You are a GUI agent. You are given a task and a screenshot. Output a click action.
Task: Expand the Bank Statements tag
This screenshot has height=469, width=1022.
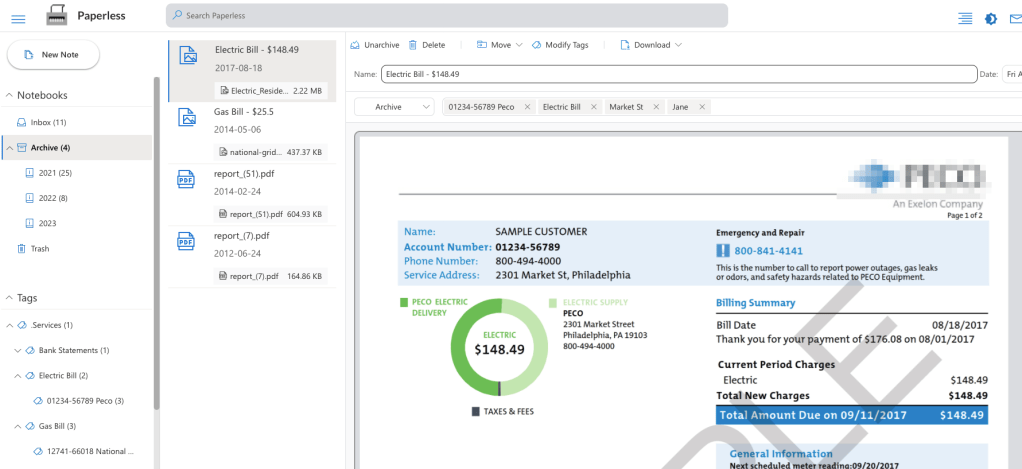click(x=17, y=350)
